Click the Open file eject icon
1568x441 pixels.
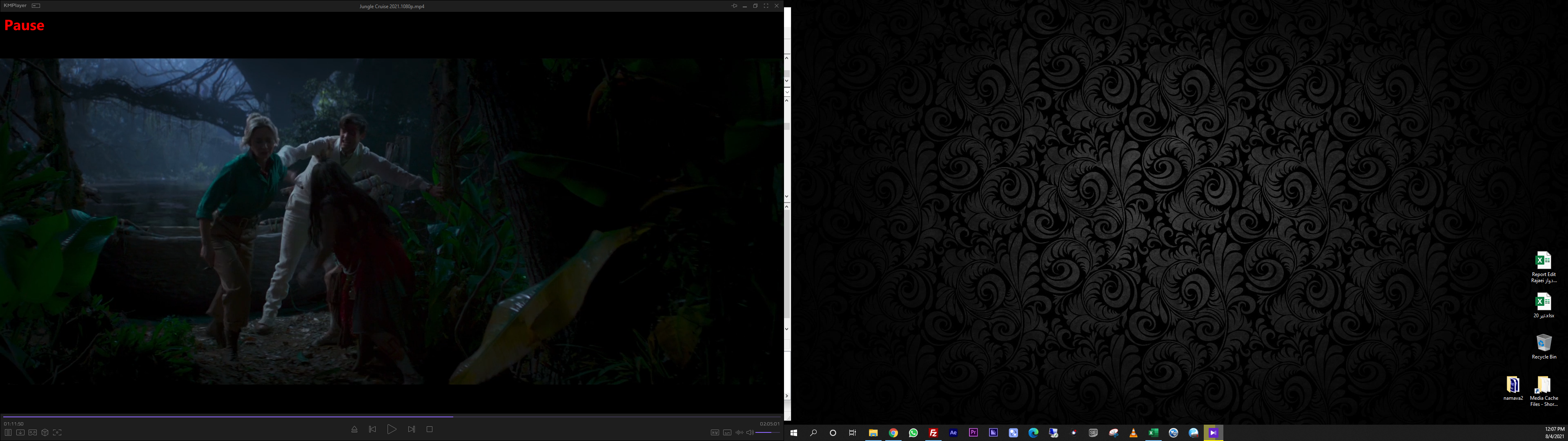(354, 430)
